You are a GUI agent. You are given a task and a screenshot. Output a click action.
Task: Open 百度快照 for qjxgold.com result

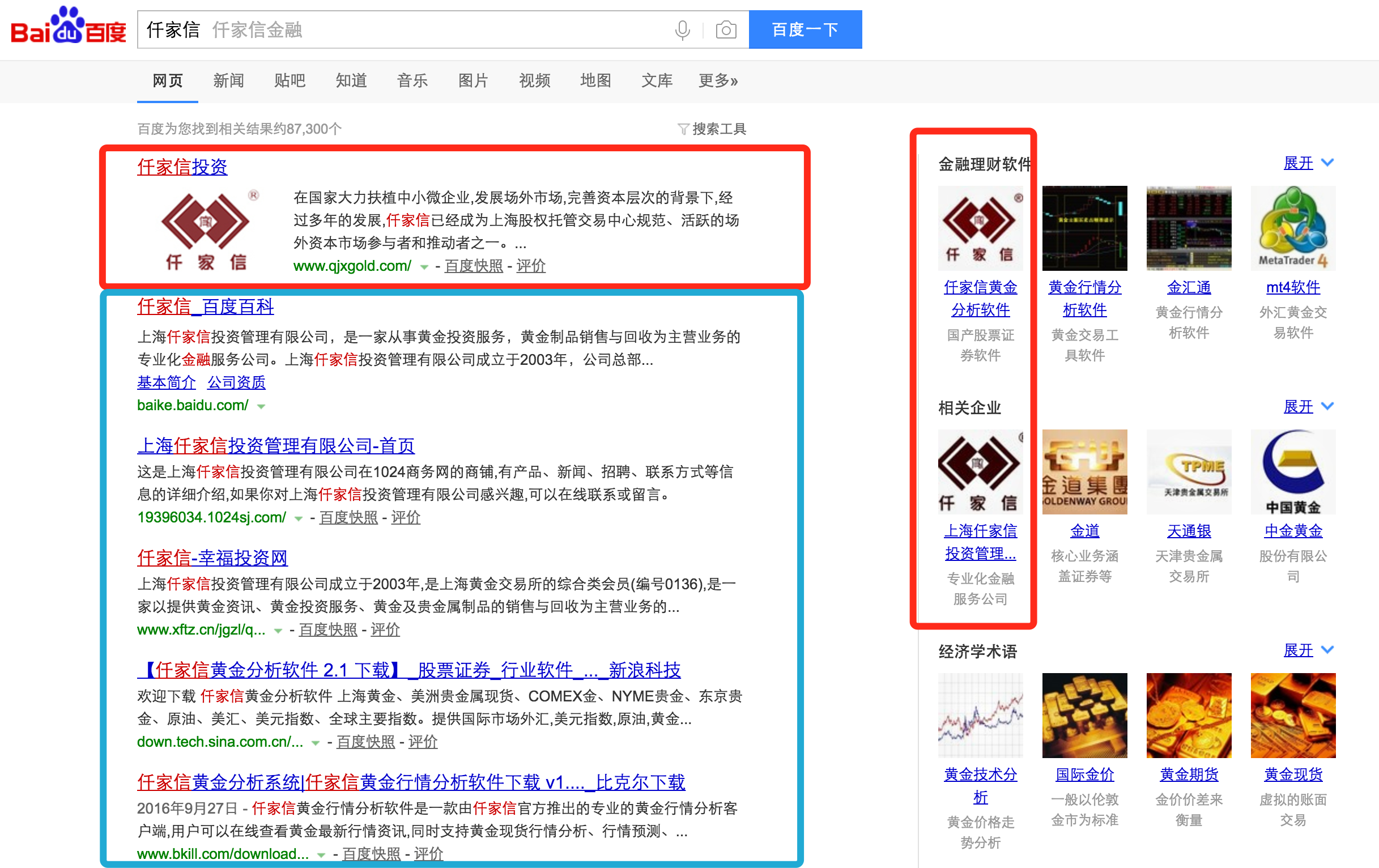pos(474,266)
